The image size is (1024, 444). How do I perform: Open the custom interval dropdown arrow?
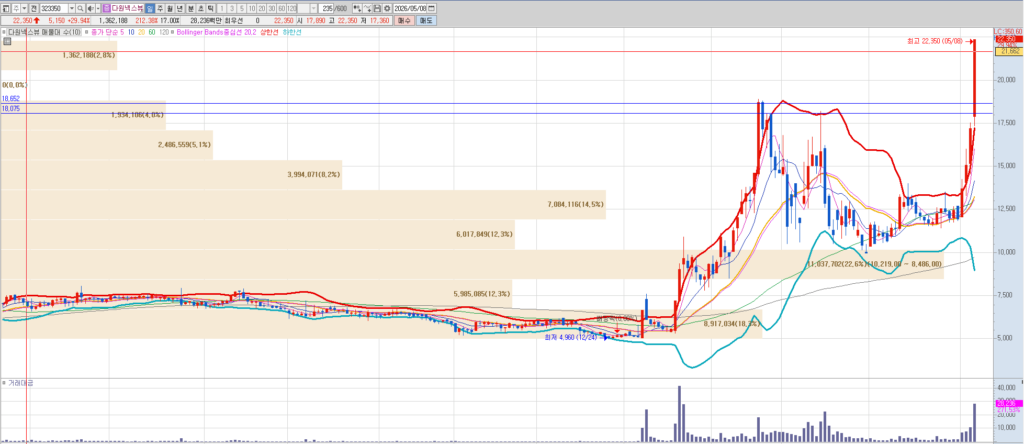(x=313, y=8)
